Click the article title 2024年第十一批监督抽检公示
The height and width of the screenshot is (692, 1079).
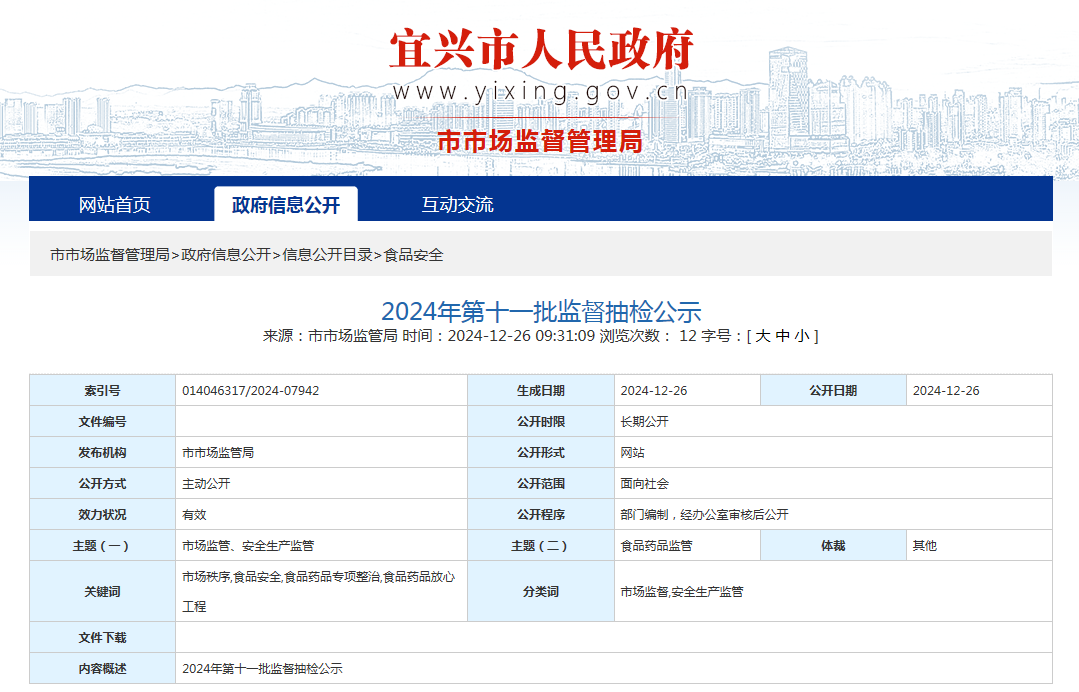pos(541,312)
